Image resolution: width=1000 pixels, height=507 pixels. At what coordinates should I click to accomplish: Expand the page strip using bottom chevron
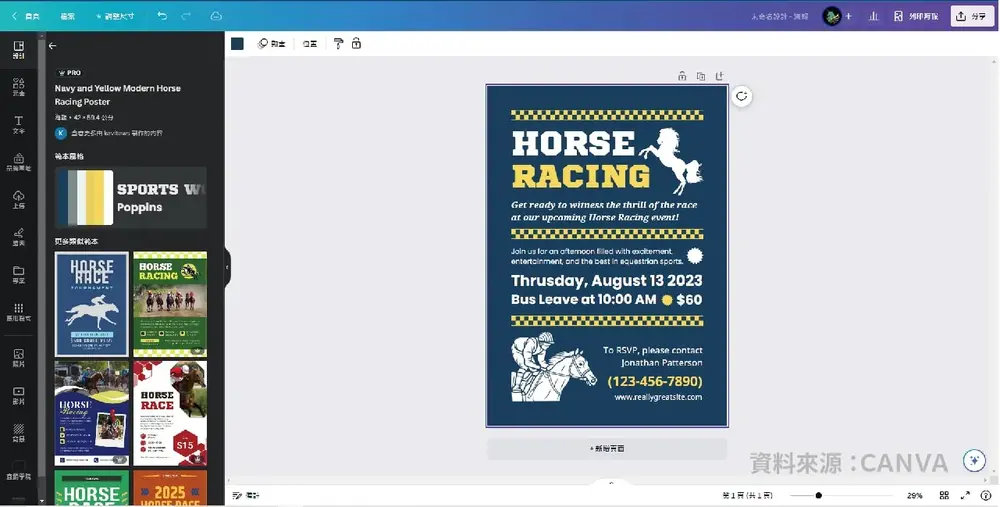click(611, 483)
